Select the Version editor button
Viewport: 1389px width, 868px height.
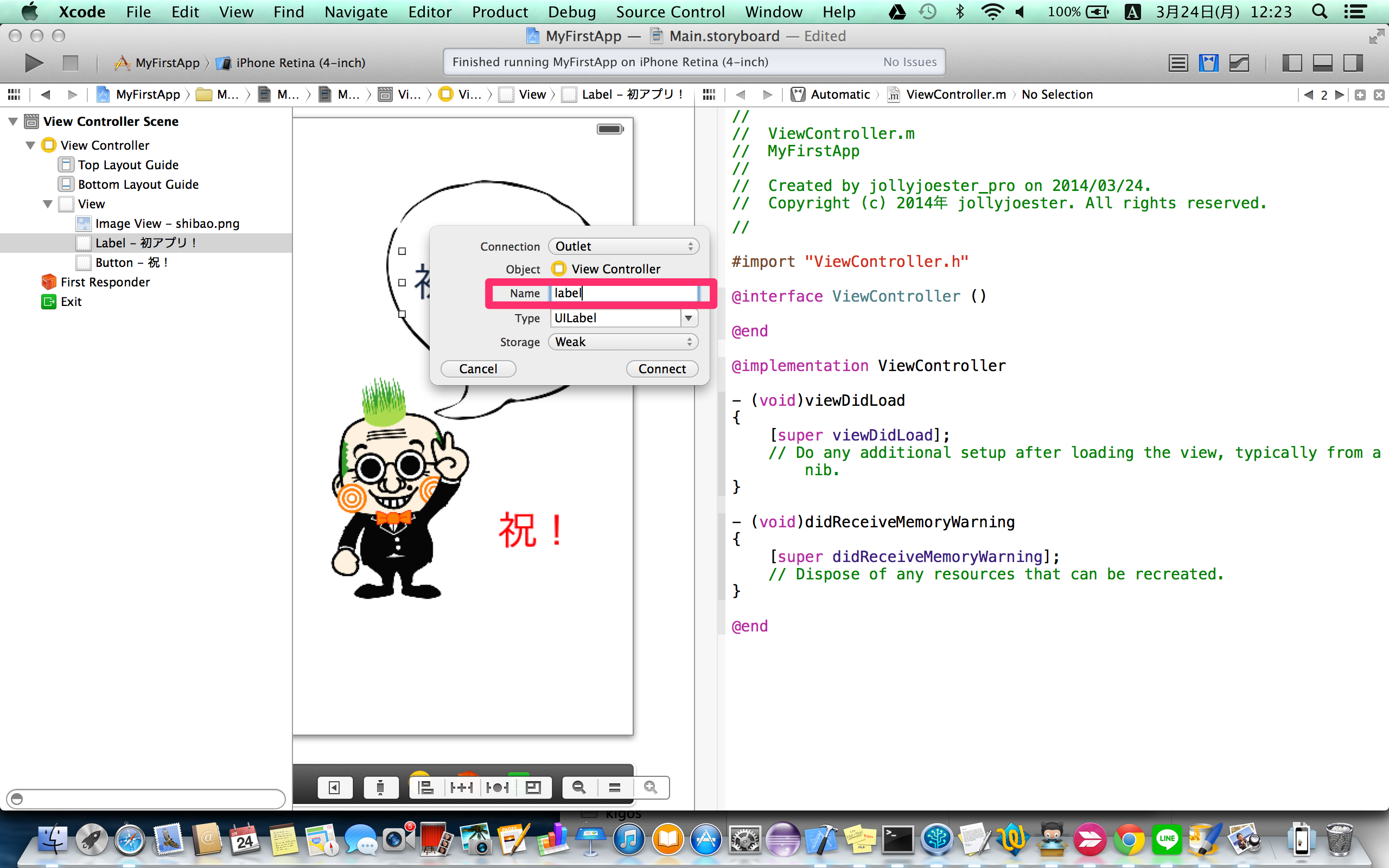[1239, 62]
